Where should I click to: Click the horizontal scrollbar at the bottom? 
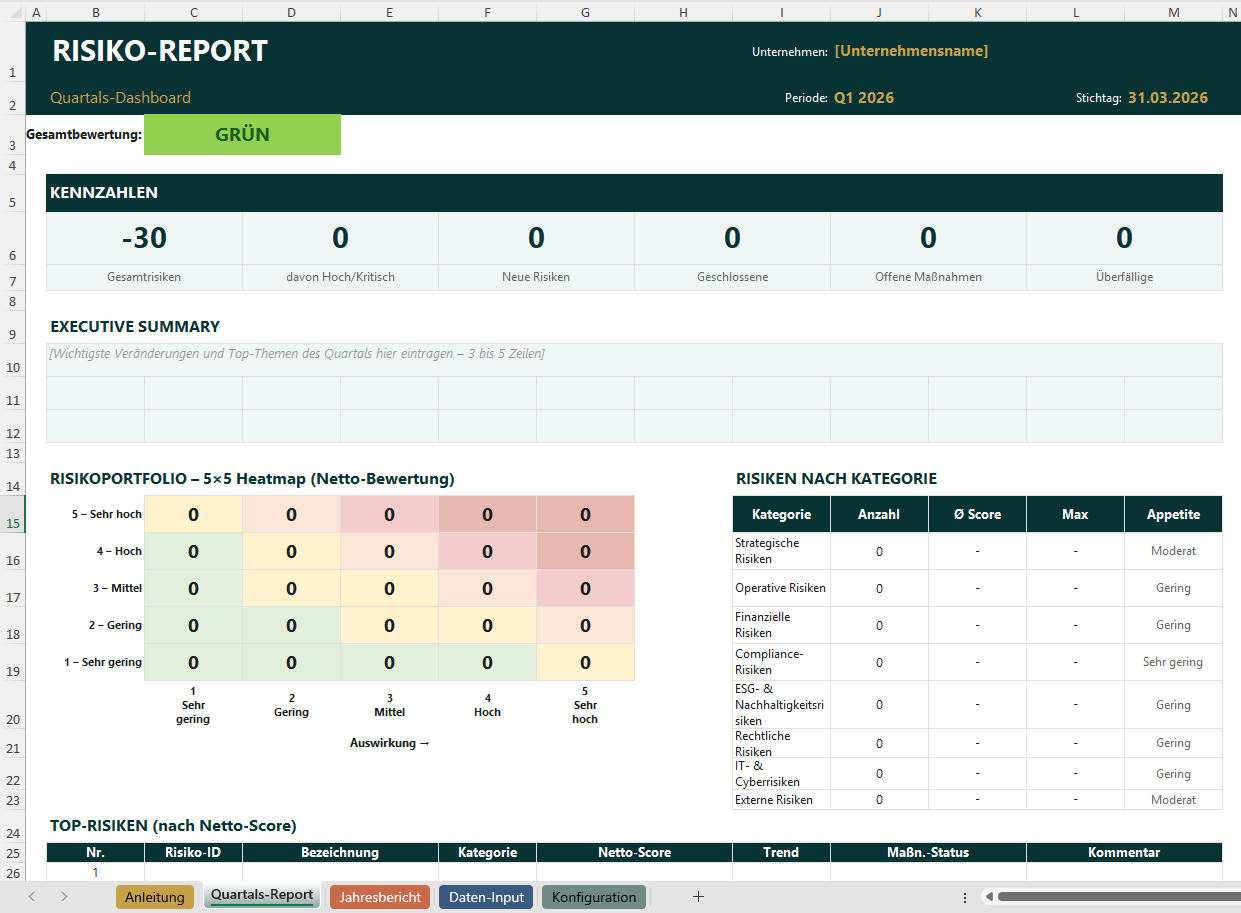[1100, 897]
